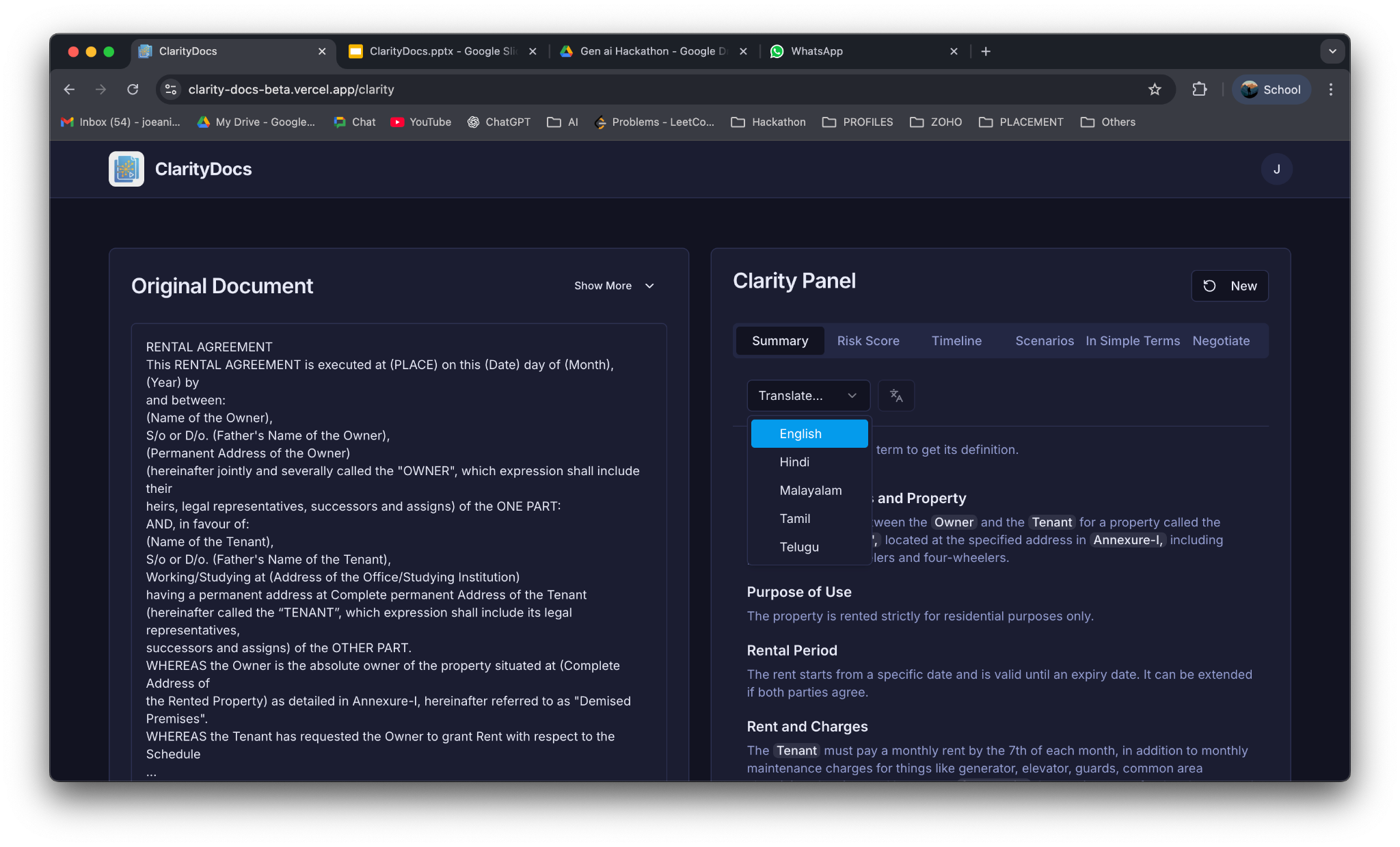
Task: Open the YouTube bookmark
Action: (421, 122)
